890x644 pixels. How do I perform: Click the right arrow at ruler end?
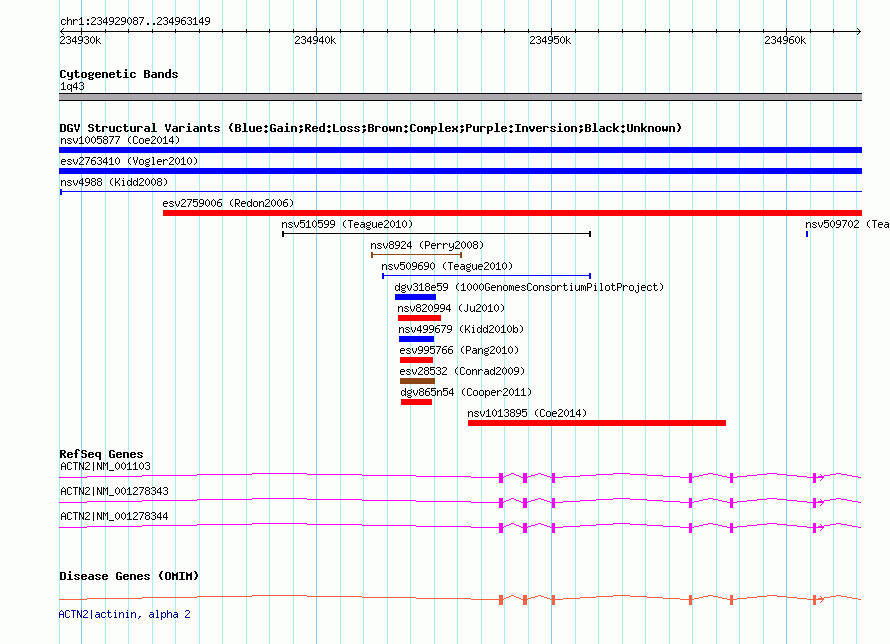point(859,31)
